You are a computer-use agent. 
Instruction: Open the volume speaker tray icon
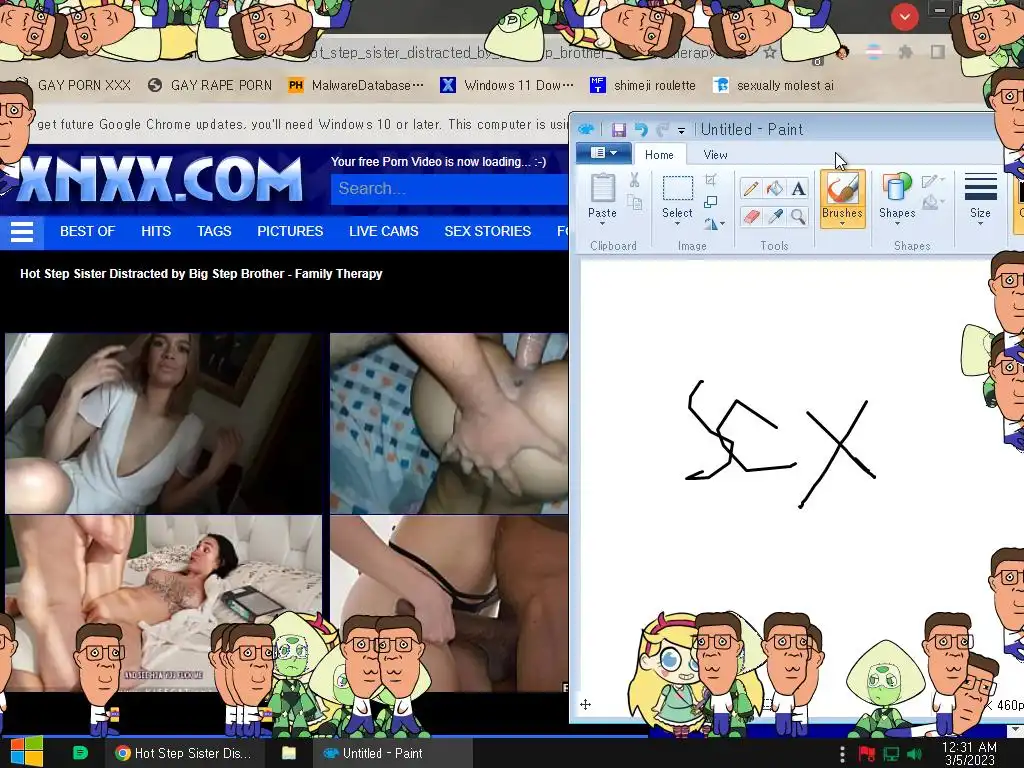[x=914, y=754]
